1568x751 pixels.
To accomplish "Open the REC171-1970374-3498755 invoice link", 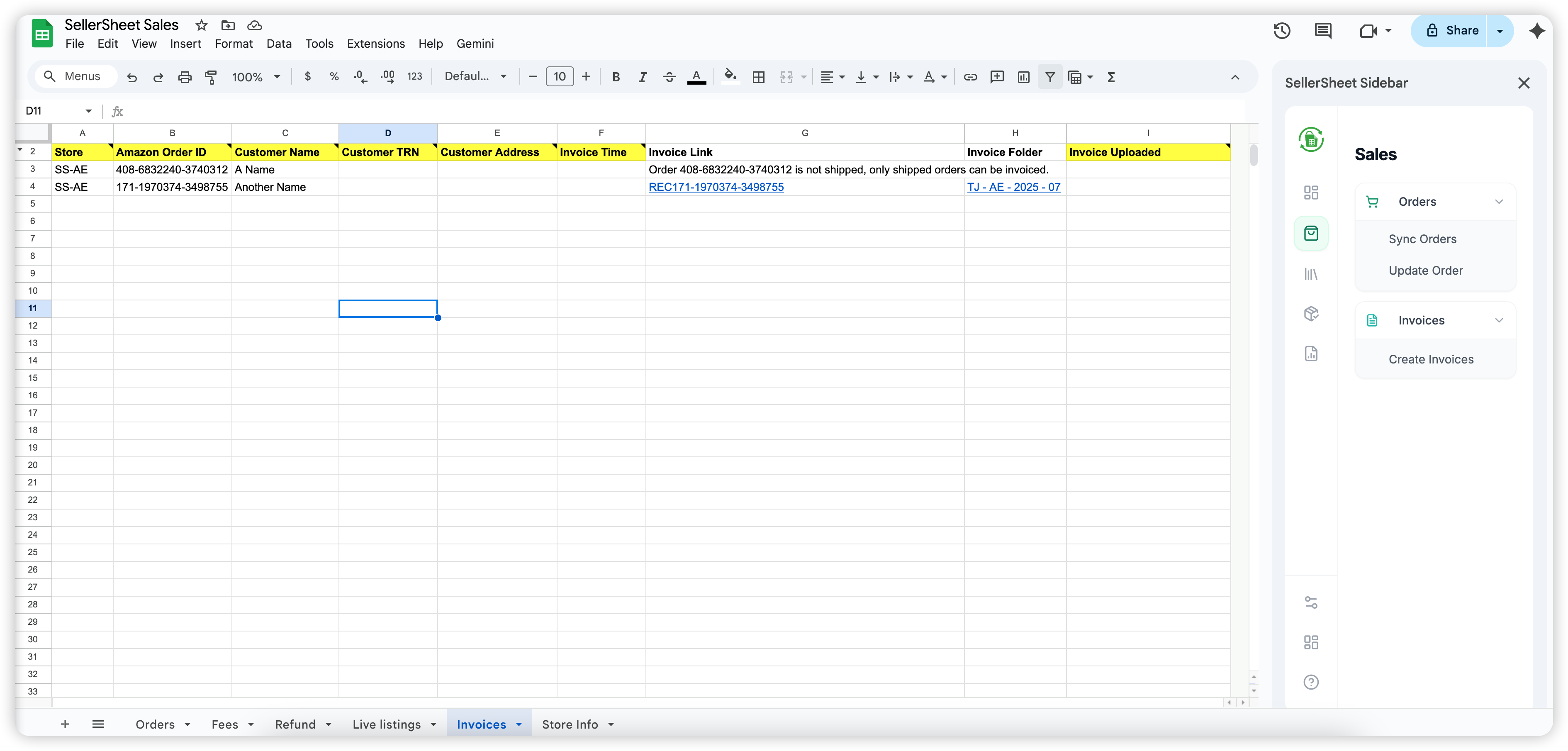I will pyautogui.click(x=716, y=187).
